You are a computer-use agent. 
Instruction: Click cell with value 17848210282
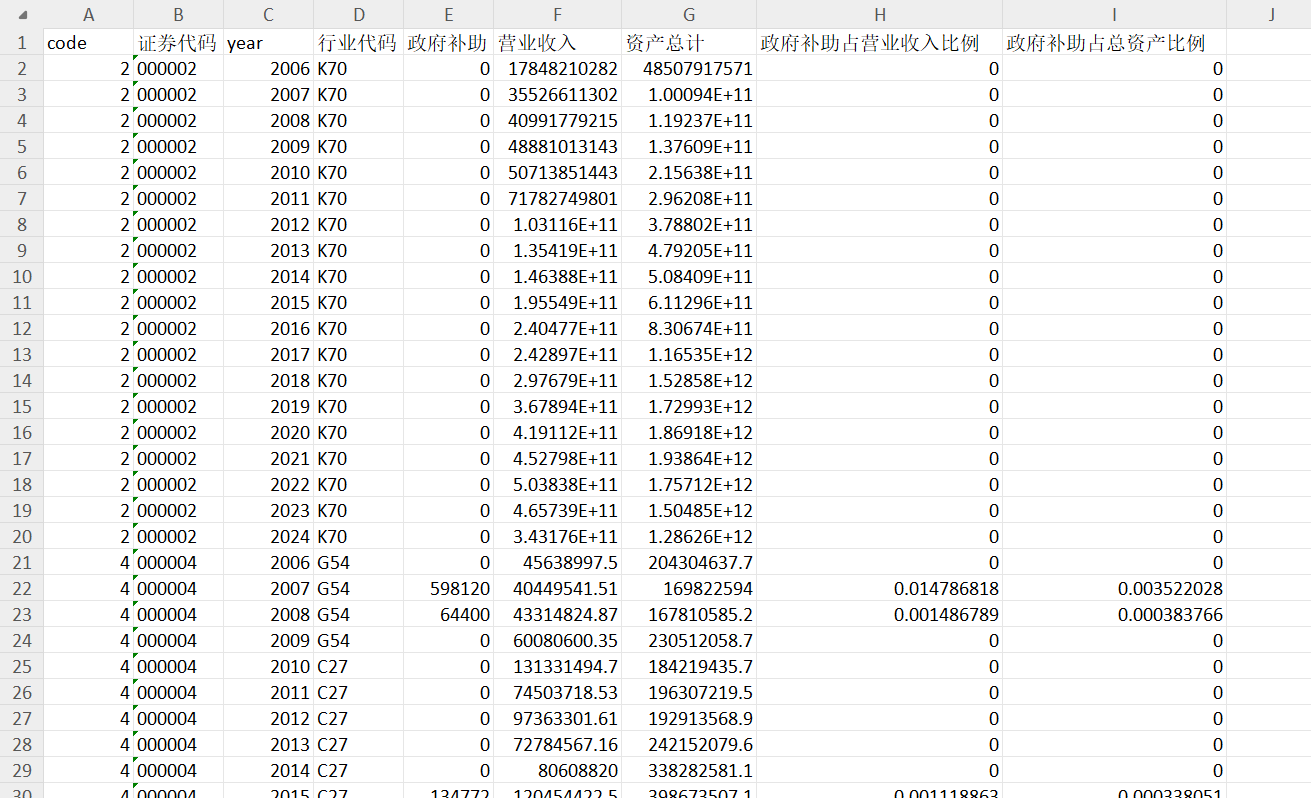pos(558,69)
